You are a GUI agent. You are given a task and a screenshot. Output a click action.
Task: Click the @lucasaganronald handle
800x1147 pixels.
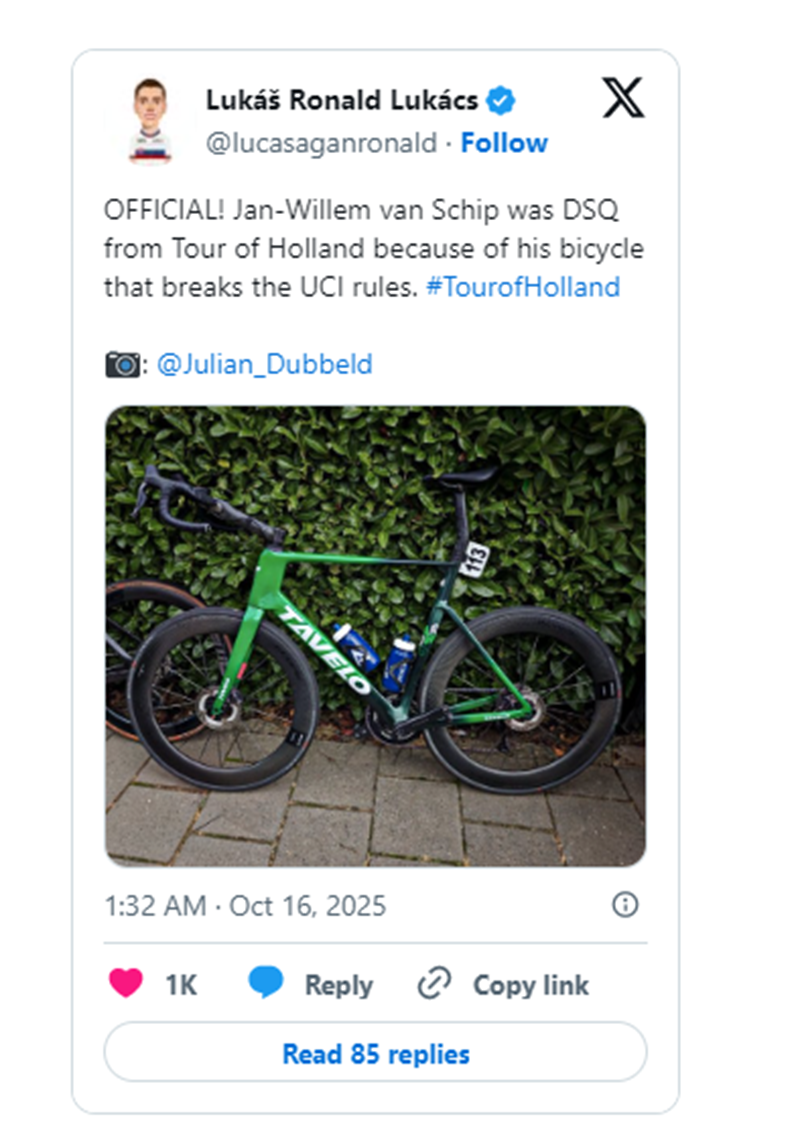click(x=321, y=143)
